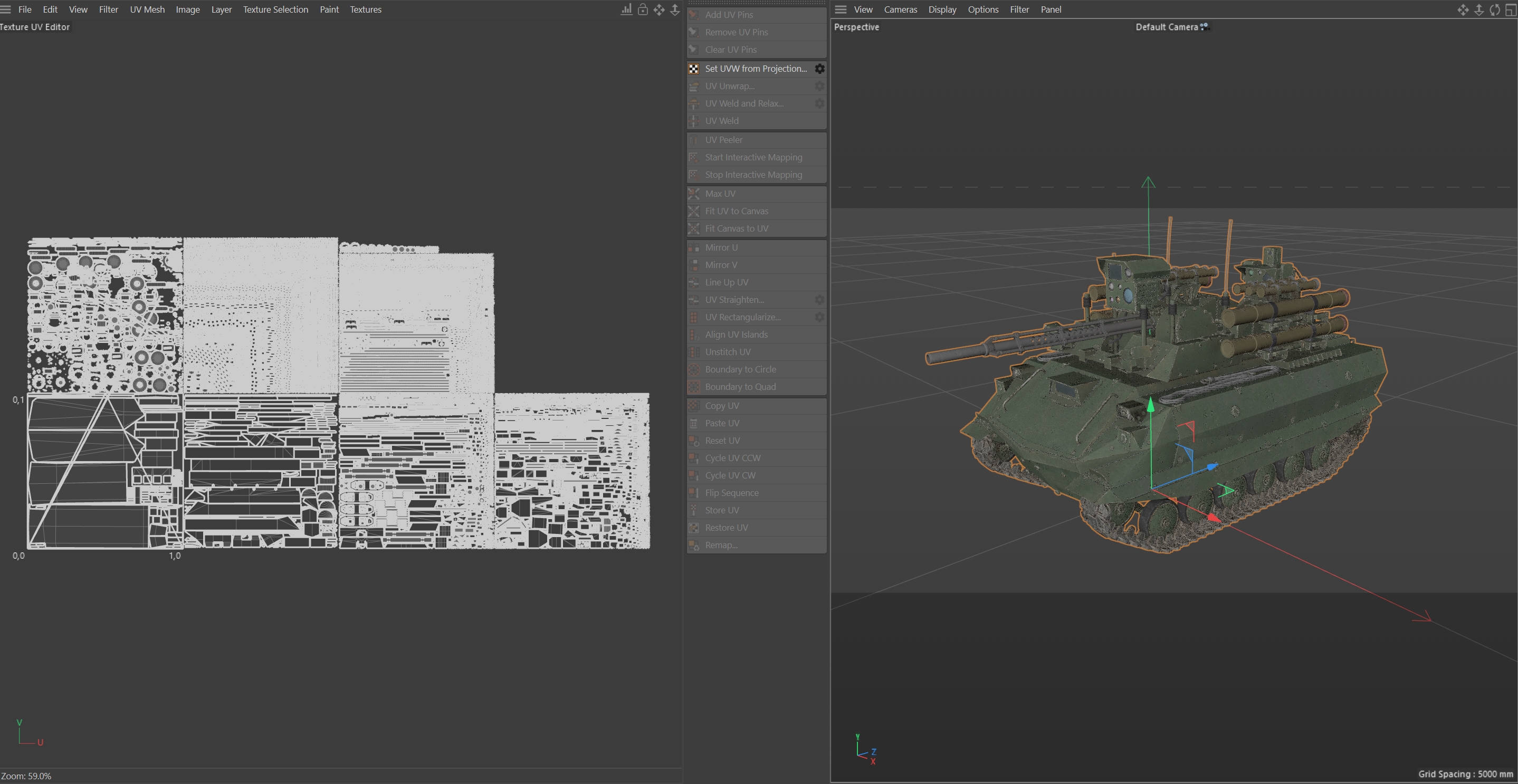1518x784 pixels.
Task: Click the UV Rectangularize gear options icon
Action: point(819,317)
